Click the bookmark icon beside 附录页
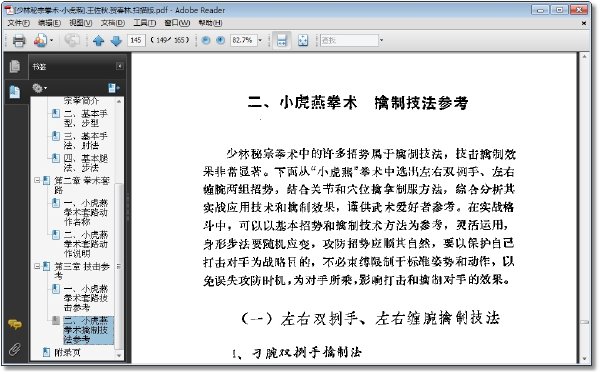 [46, 352]
